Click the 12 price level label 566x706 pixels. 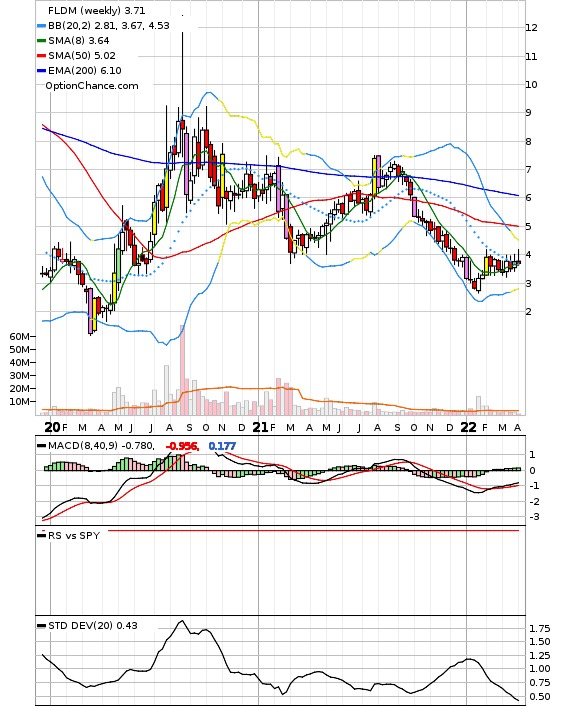[531, 27]
